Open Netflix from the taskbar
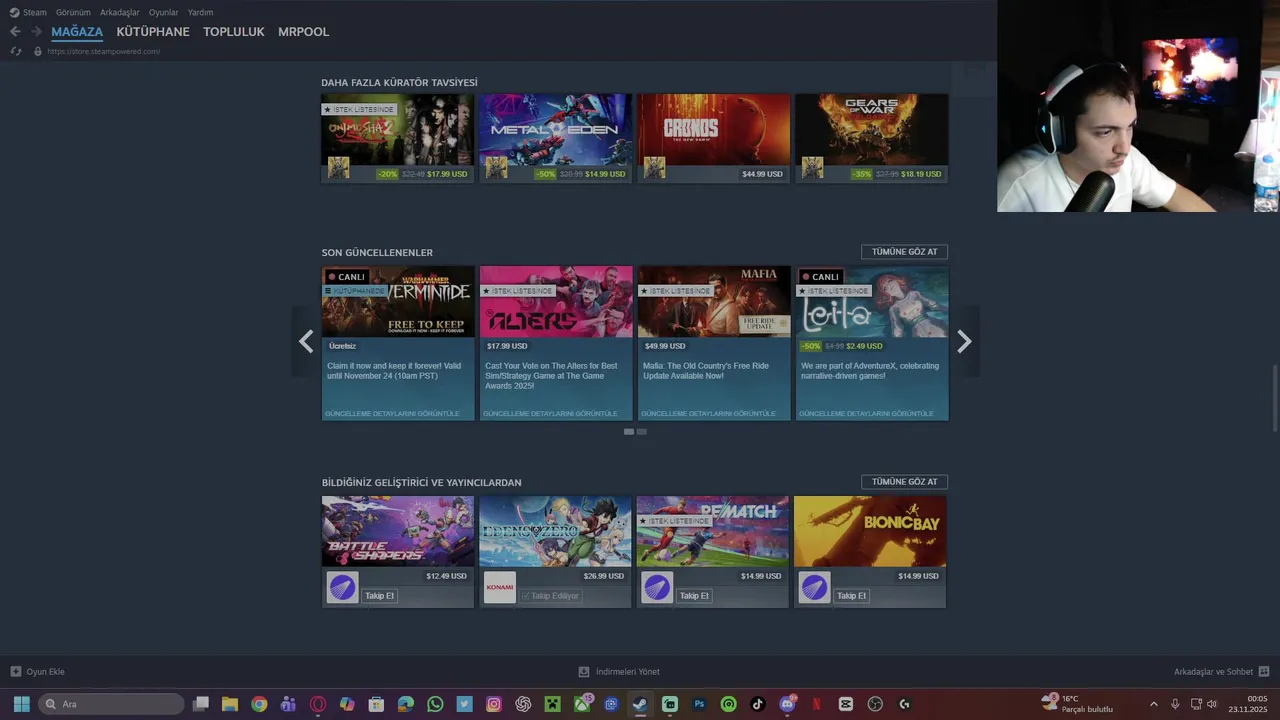Viewport: 1280px width, 720px height. [816, 704]
